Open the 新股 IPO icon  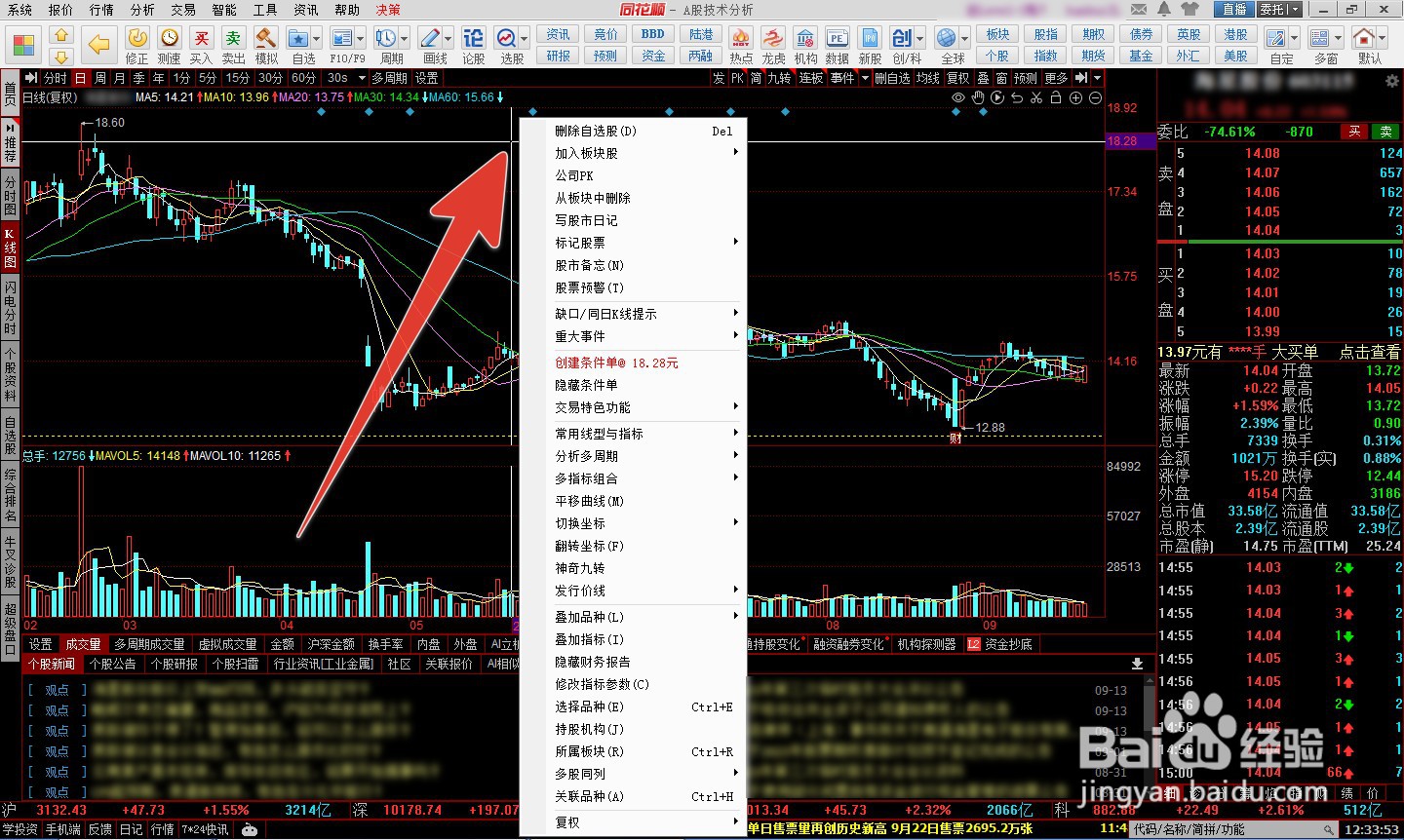[870, 38]
